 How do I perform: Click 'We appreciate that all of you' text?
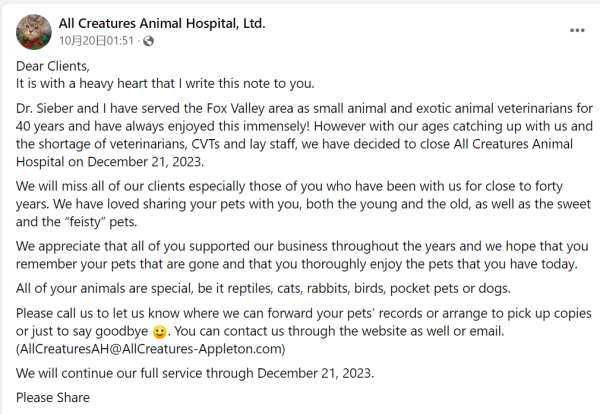(x=89, y=246)
